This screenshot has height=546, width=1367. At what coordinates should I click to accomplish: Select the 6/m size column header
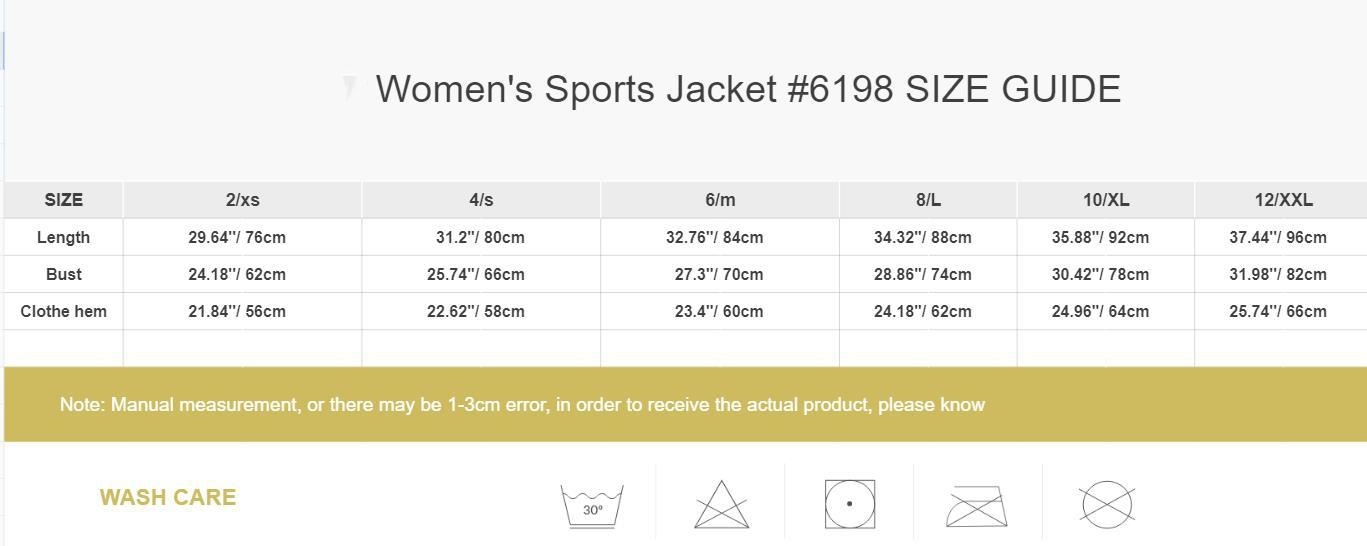720,200
